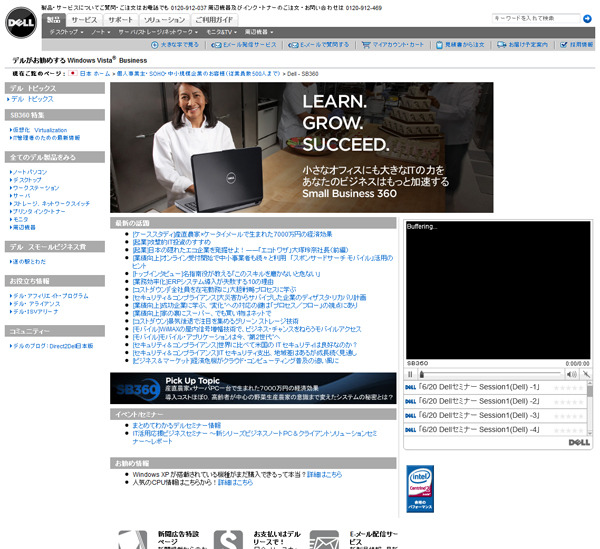Switch to the サポート tab
Image resolution: width=600 pixels, height=549 pixels.
tap(120, 20)
